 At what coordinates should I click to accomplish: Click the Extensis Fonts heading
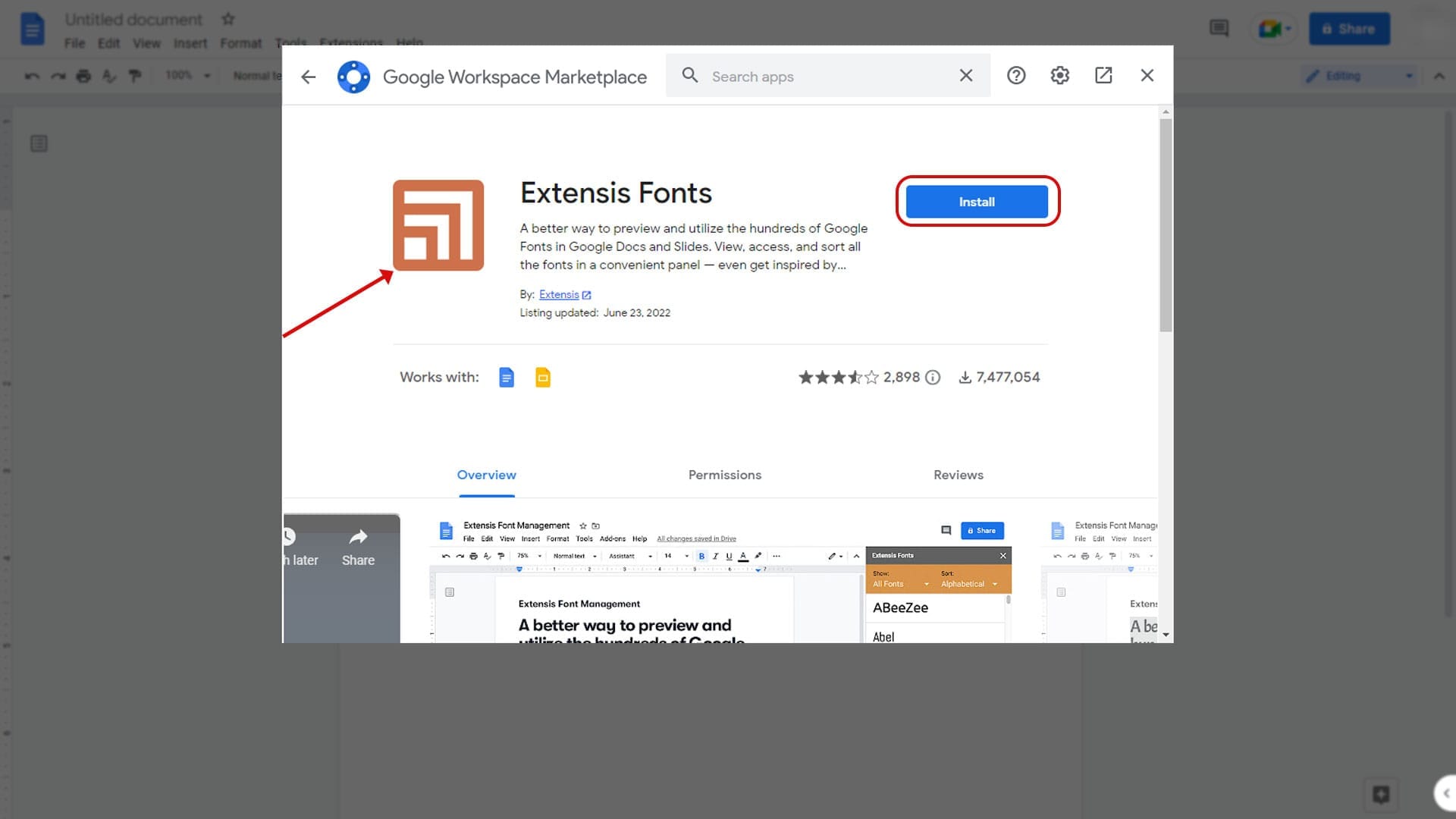point(616,193)
